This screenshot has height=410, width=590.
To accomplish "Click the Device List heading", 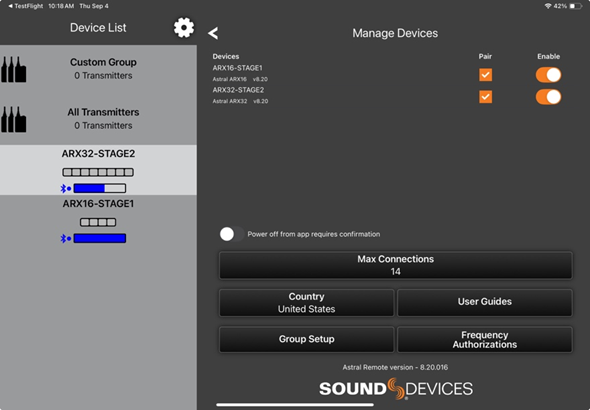I will click(x=98, y=27).
